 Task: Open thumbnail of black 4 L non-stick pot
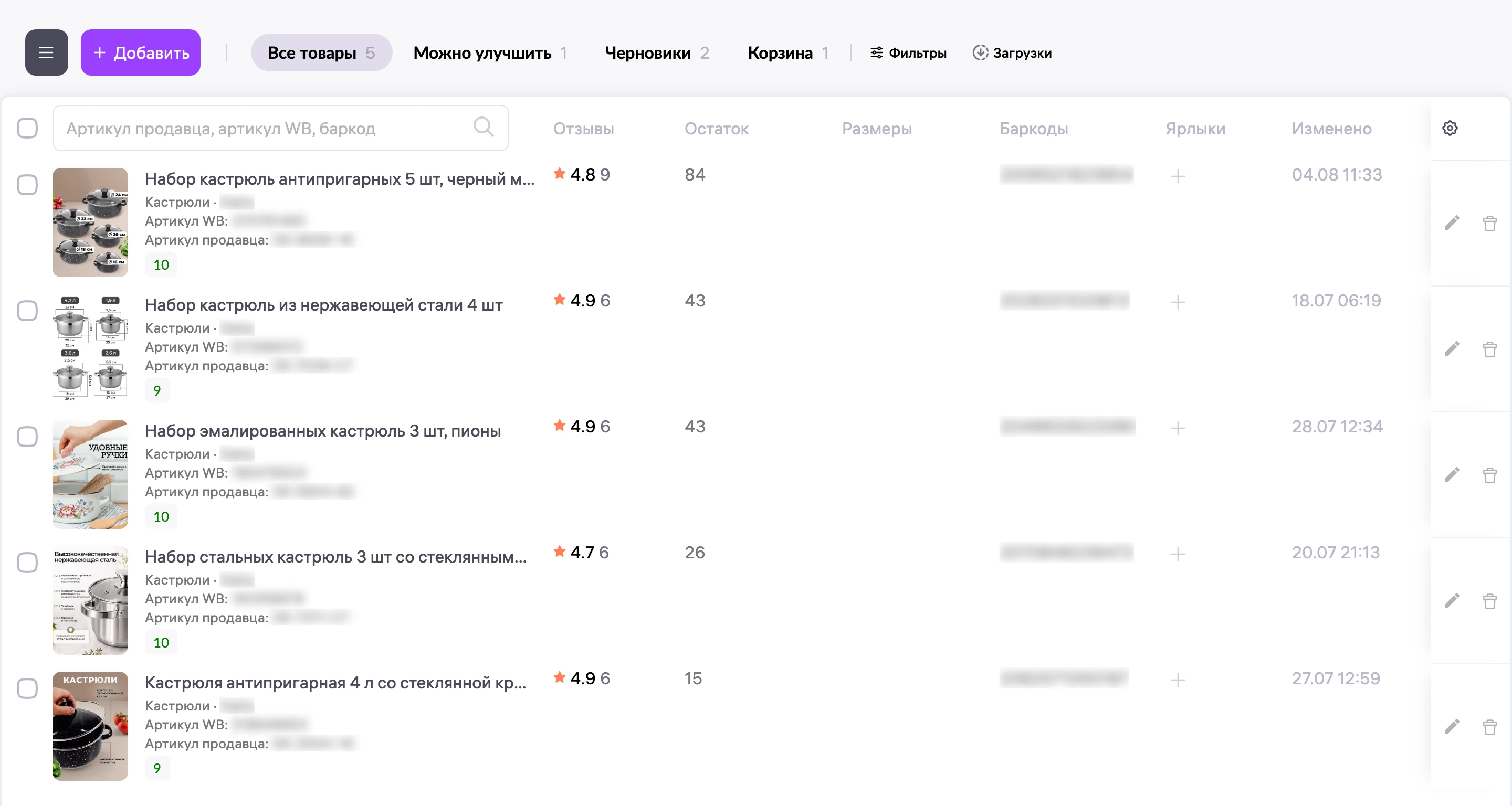click(90, 726)
